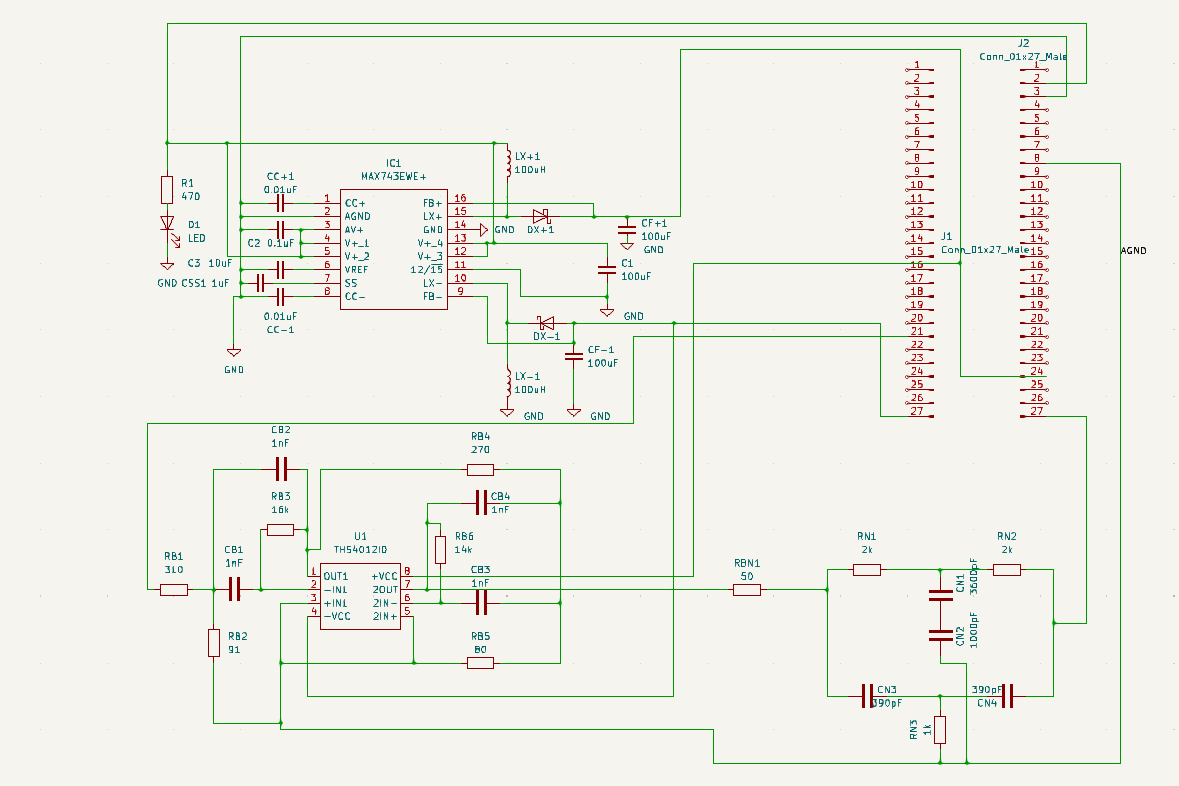The height and width of the screenshot is (786, 1179).
Task: Select the CN3 390pF capacitor symbol
Action: coord(867,696)
